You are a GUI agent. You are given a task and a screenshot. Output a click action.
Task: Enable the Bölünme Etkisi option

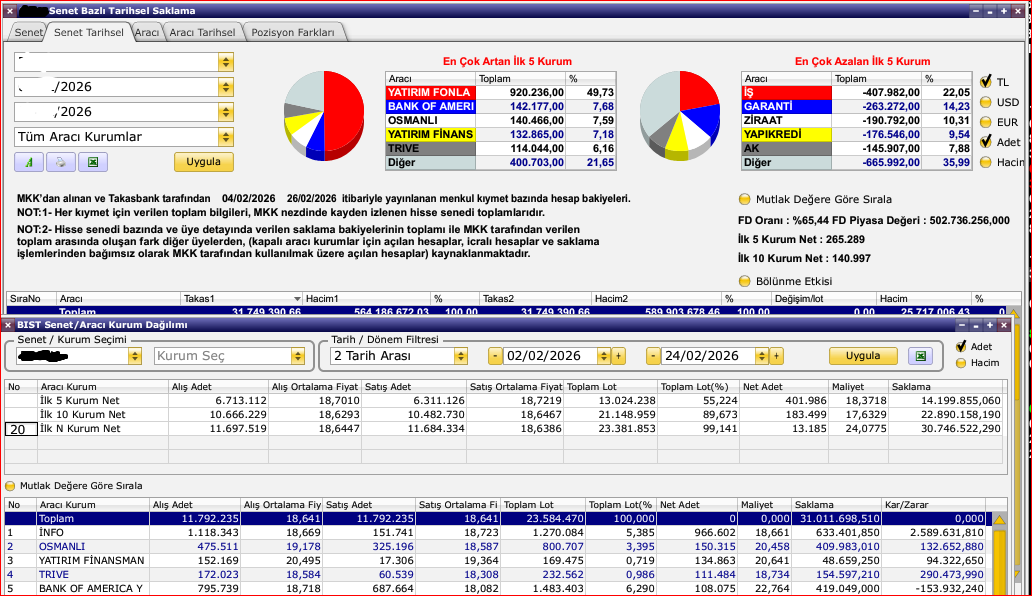click(x=744, y=281)
